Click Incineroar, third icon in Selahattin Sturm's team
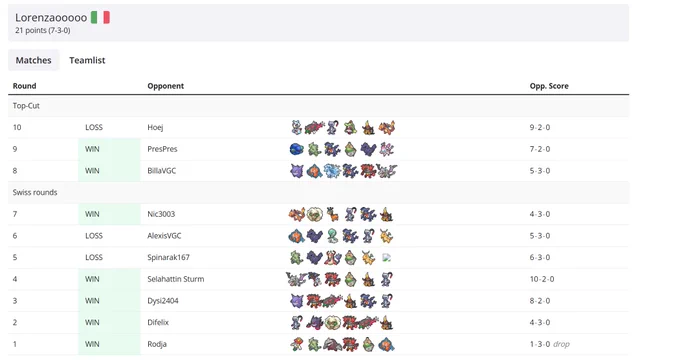 click(332, 279)
